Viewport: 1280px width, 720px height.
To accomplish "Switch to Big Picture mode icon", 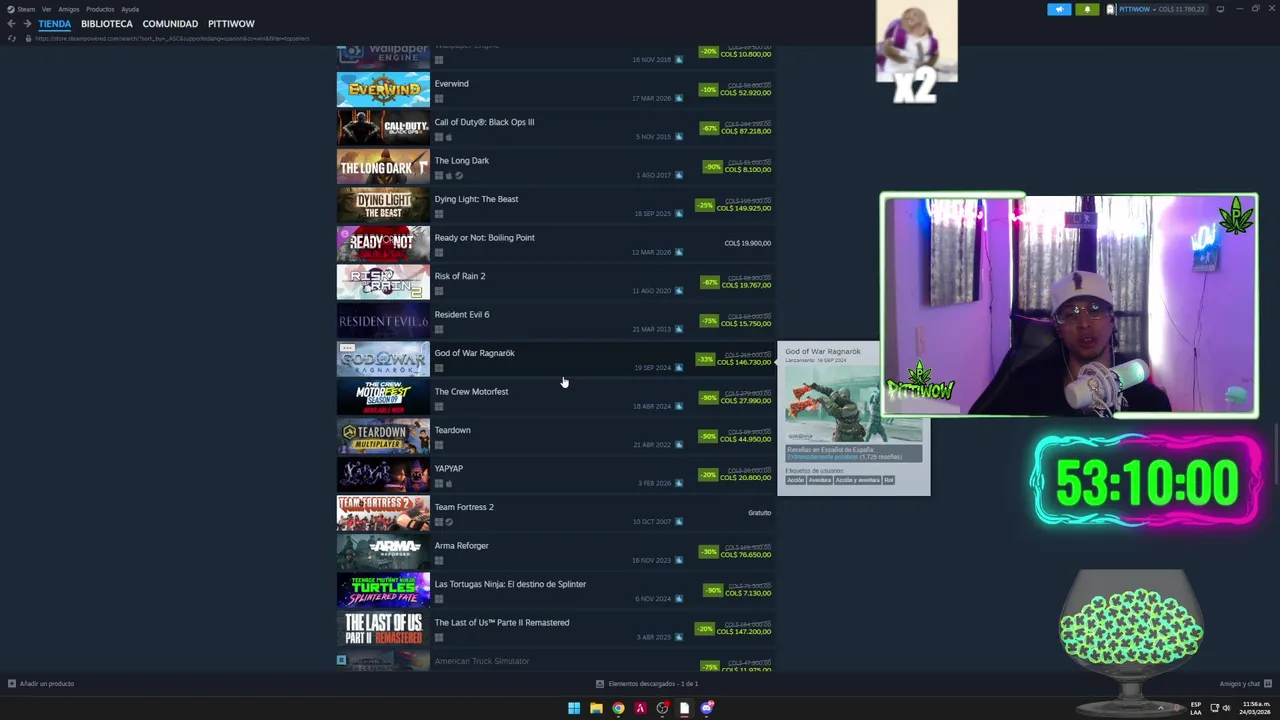I will point(1219,9).
